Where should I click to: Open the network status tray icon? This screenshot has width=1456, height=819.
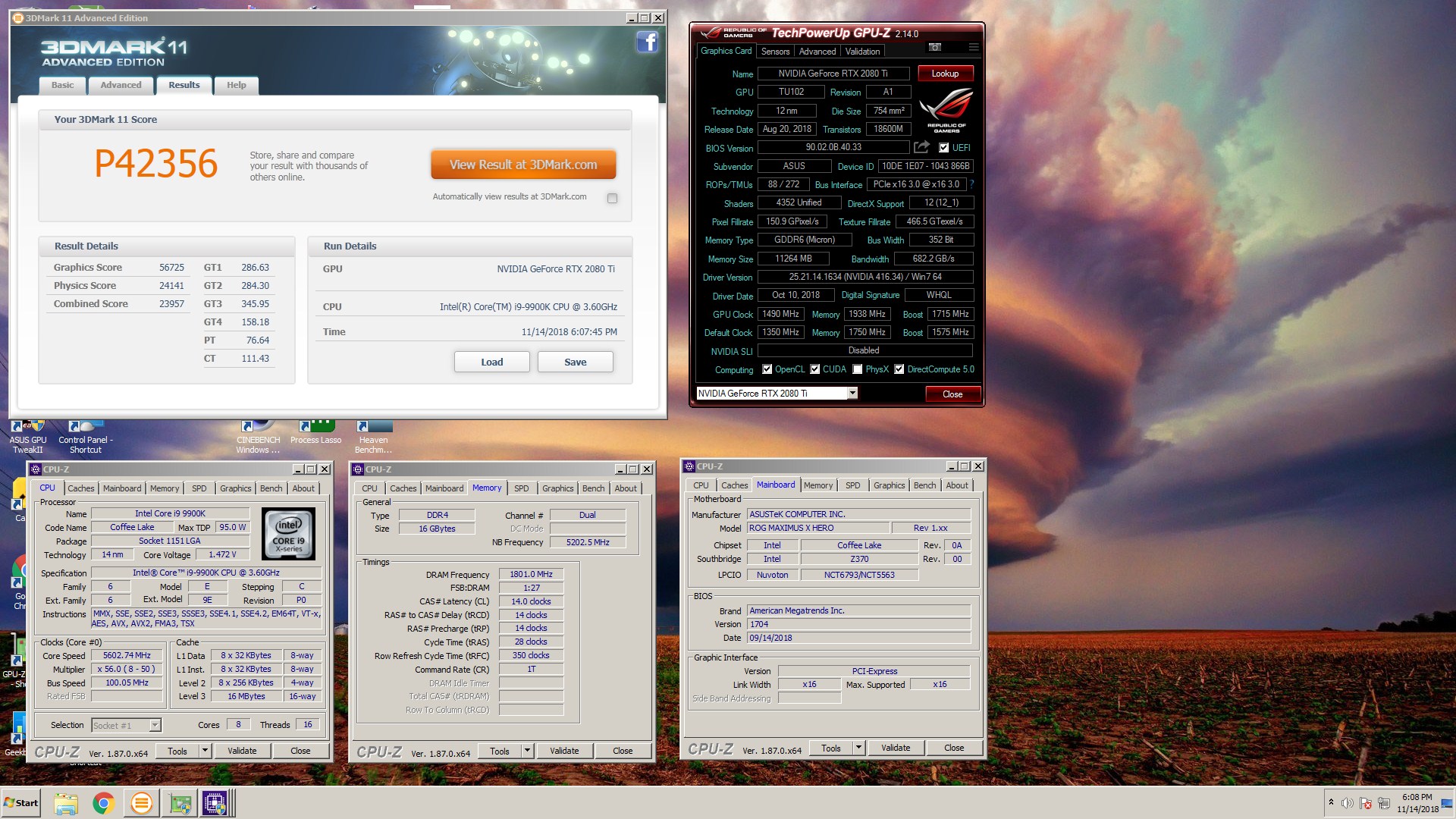(x=1384, y=803)
